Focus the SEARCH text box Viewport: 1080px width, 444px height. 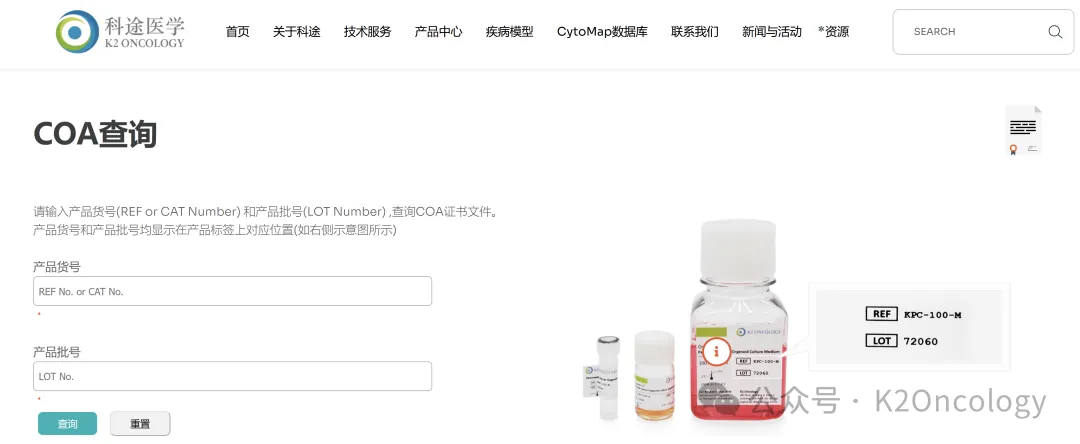(971, 32)
